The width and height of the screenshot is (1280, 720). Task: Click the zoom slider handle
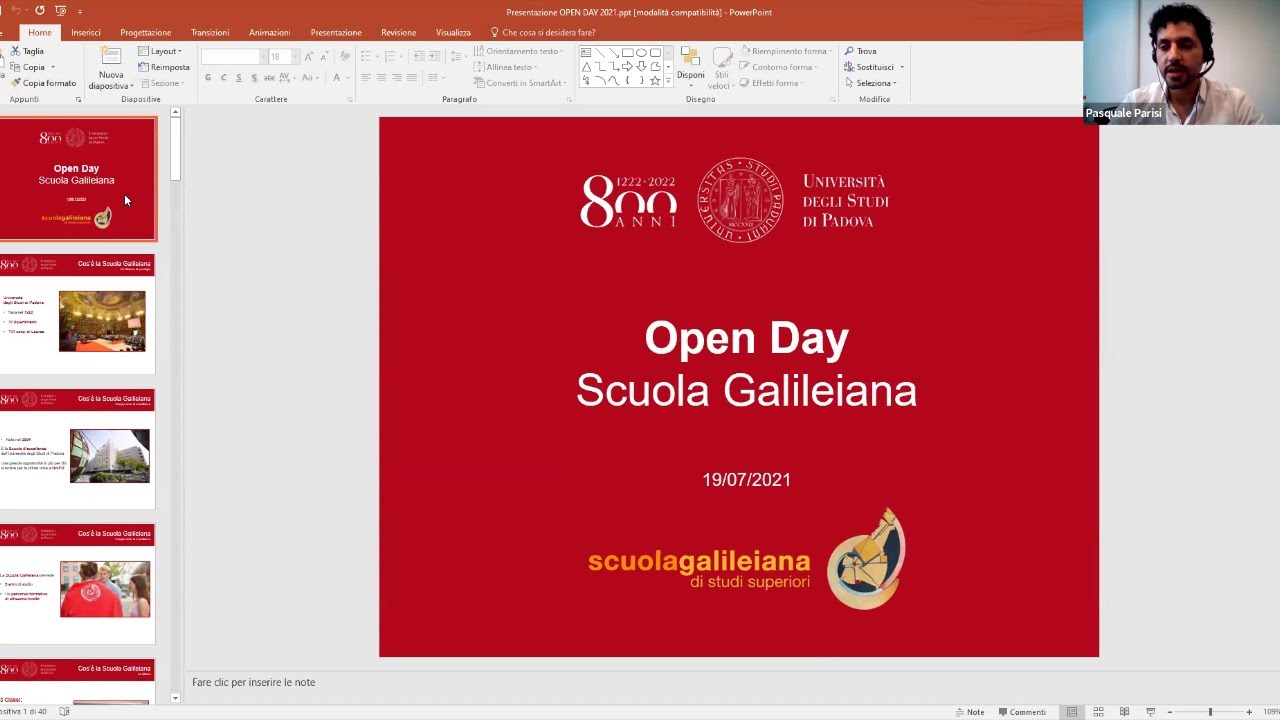(1210, 712)
